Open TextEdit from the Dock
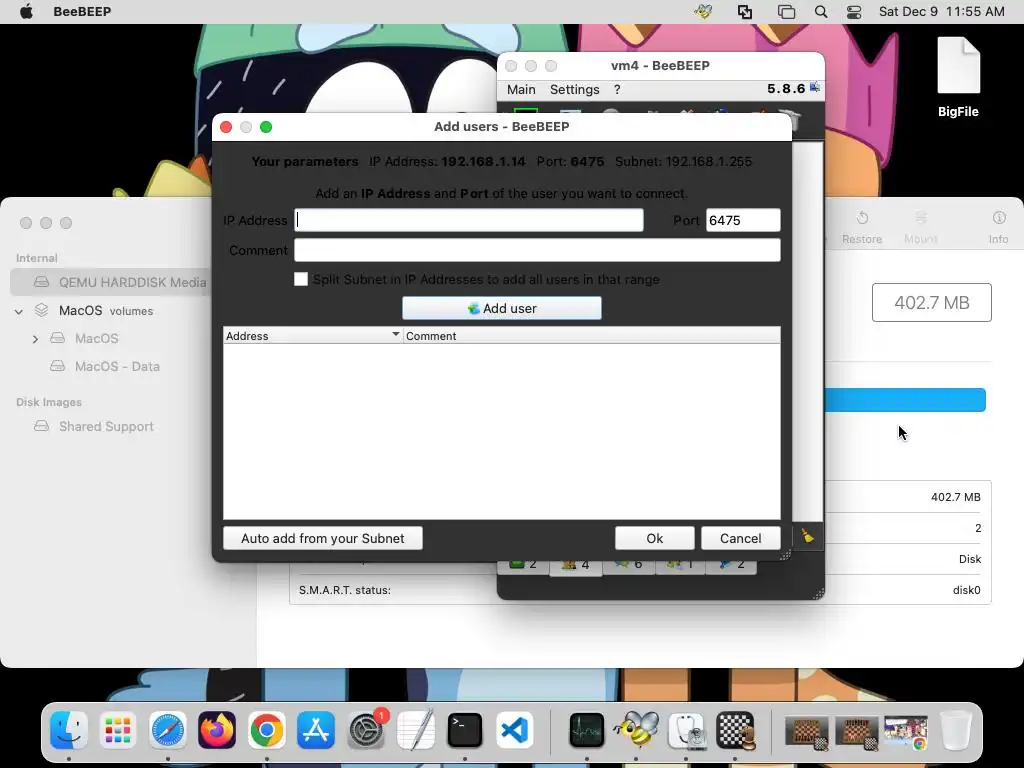The height and width of the screenshot is (768, 1024). point(415,729)
